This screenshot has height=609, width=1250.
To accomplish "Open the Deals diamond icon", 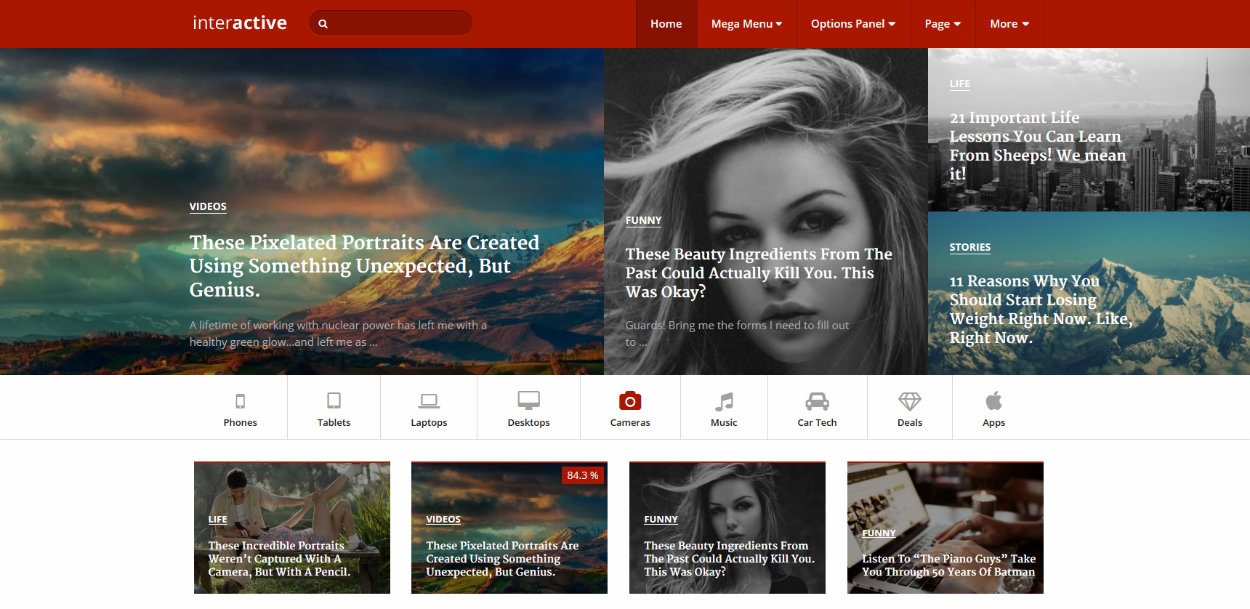I will pos(910,401).
